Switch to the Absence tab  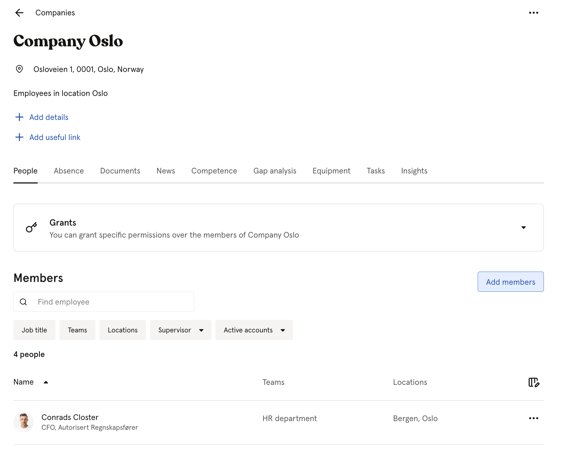[x=69, y=171]
